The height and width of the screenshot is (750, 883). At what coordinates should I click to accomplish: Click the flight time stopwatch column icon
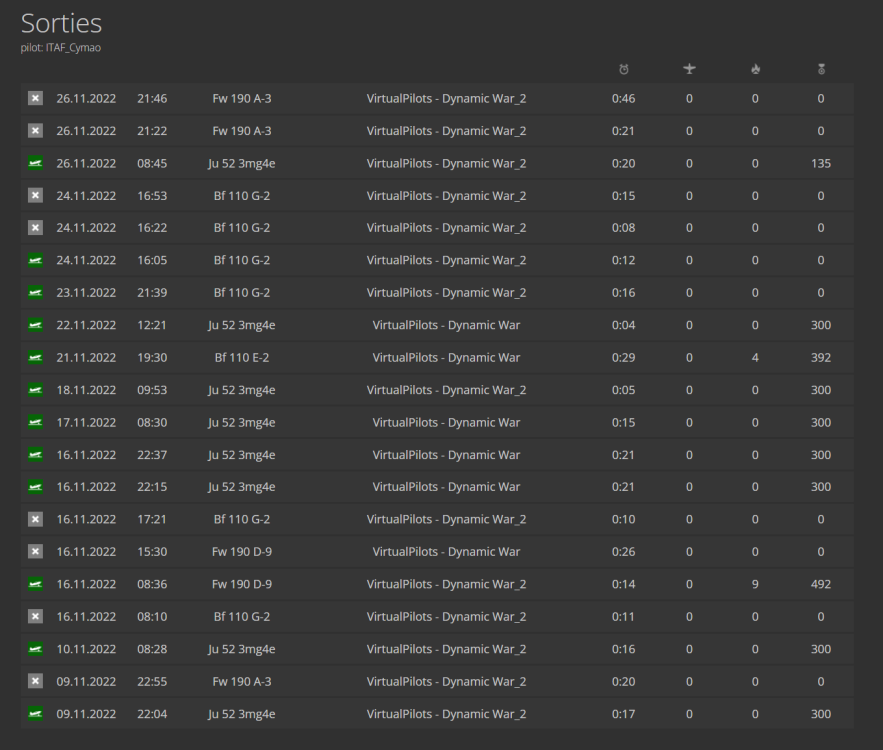coord(624,69)
